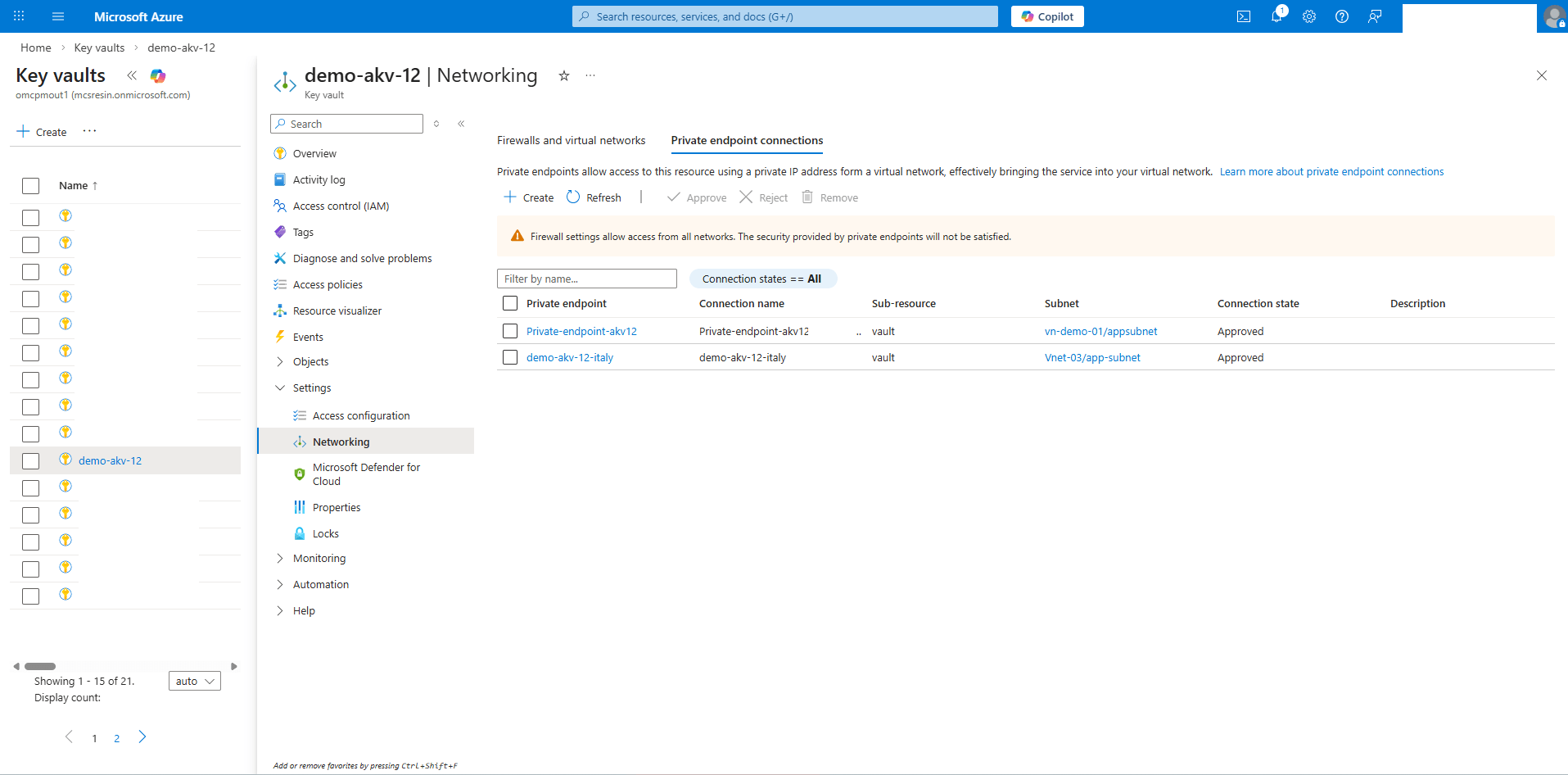The width and height of the screenshot is (1568, 775).
Task: Launch Copilot from the top bar
Action: pos(1047,16)
